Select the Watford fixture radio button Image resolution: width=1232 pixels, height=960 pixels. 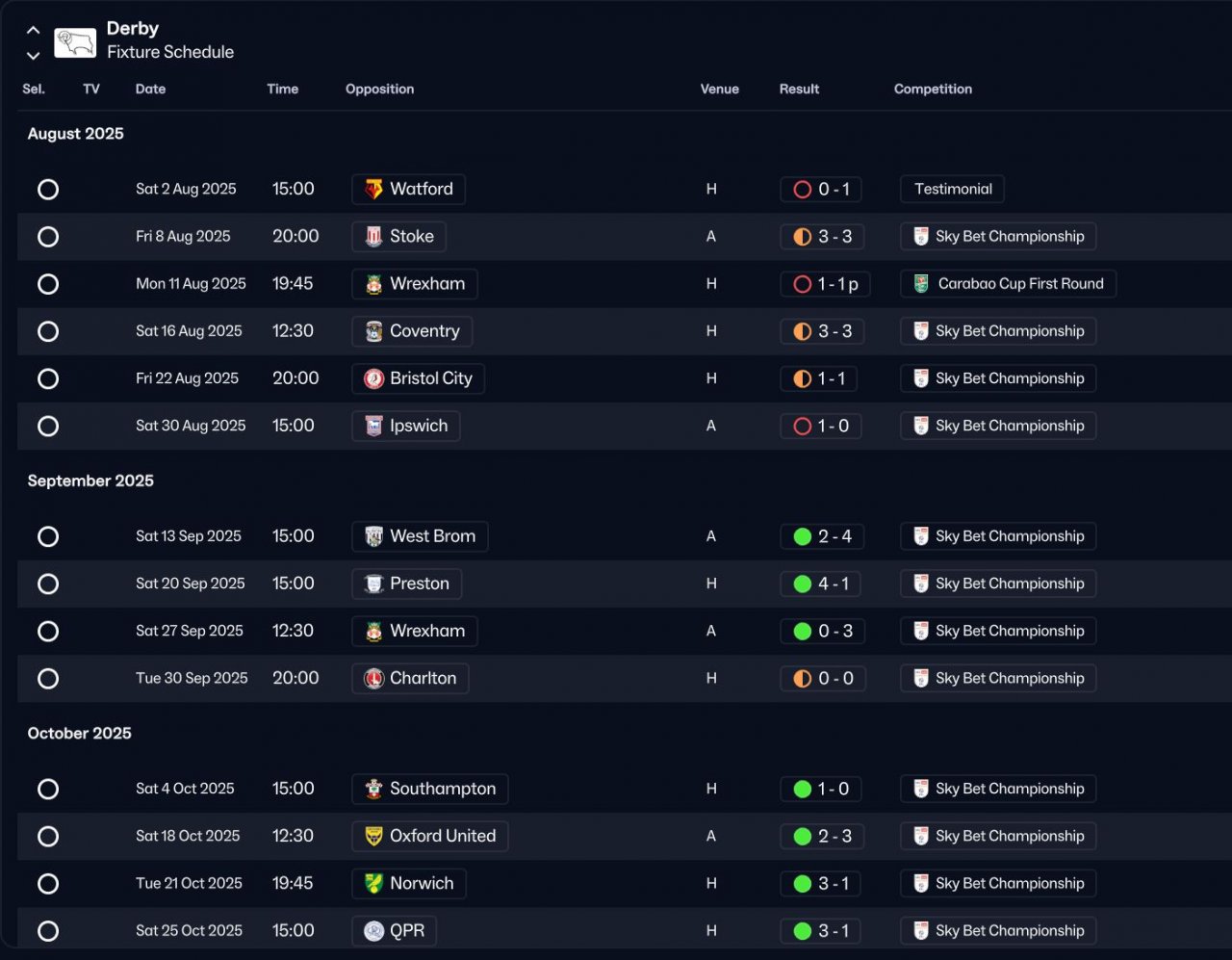tap(48, 190)
